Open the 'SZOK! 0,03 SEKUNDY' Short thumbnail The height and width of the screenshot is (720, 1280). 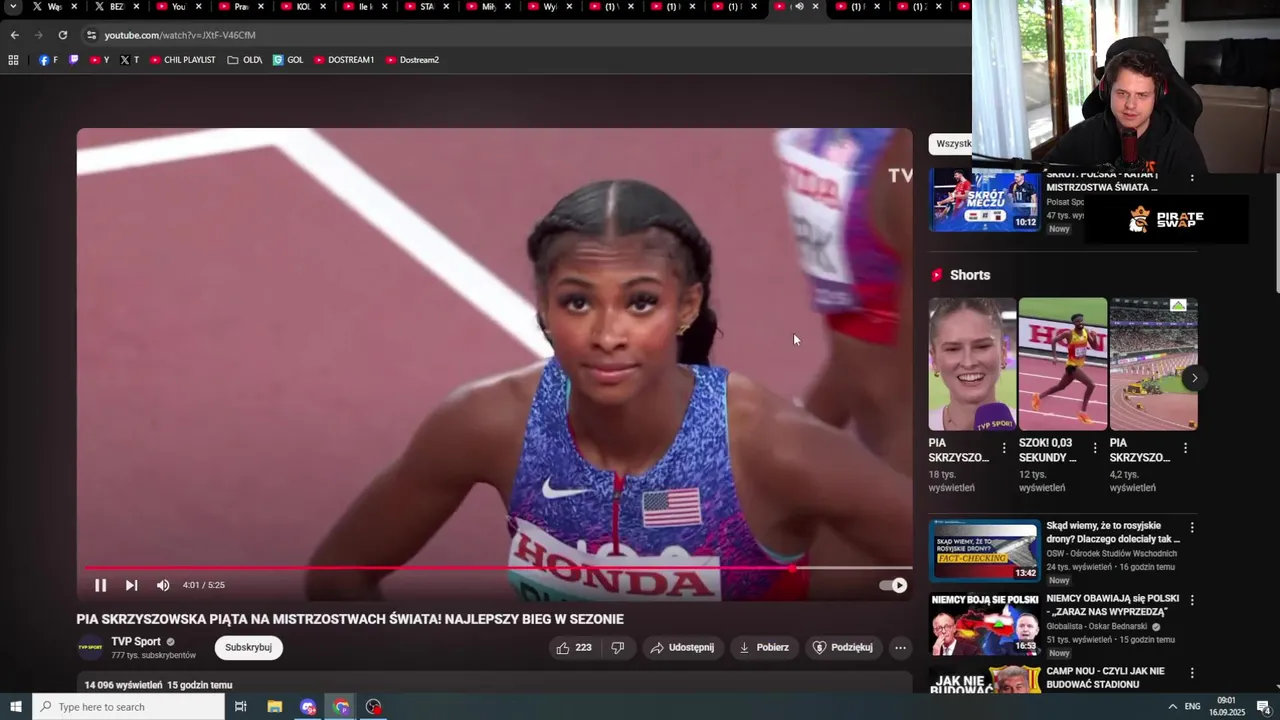point(1063,364)
